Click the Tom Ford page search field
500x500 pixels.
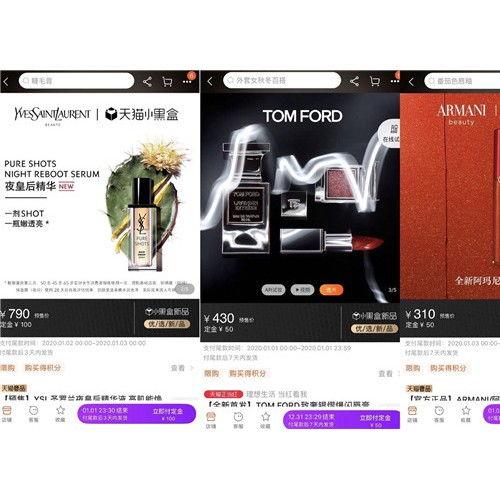point(282,80)
